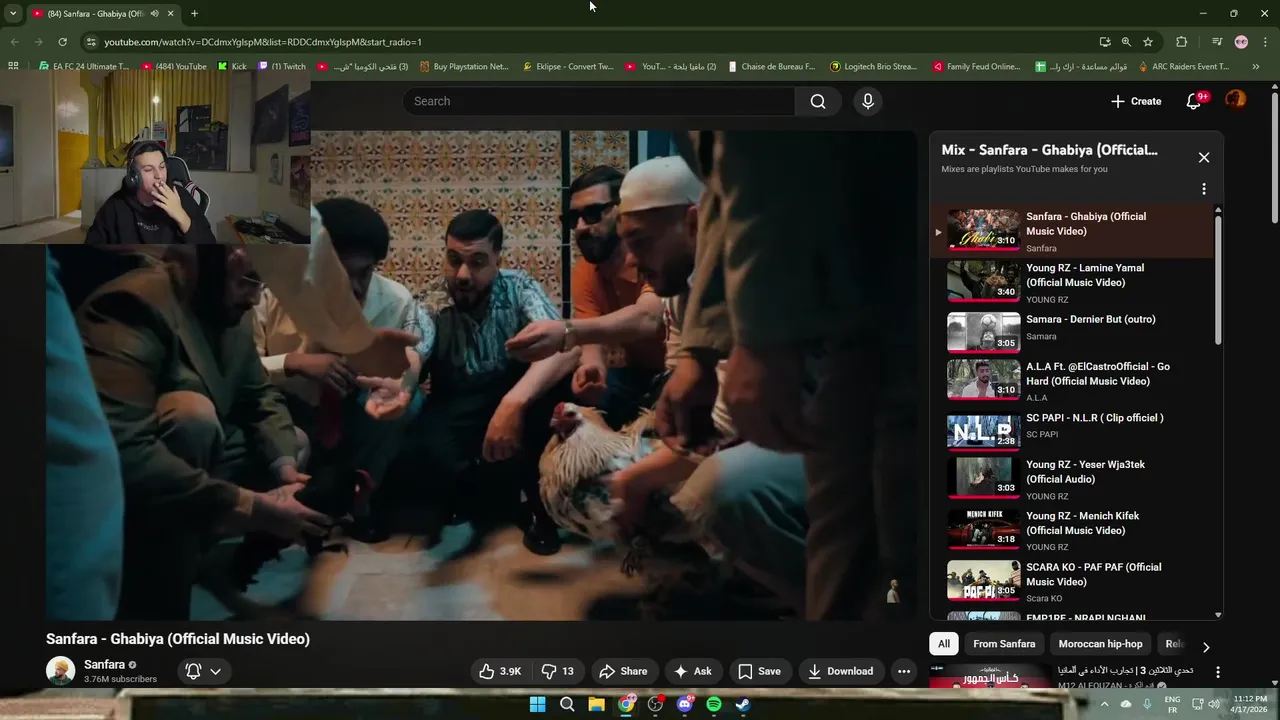Open the (1) Twitch bookmark
The image size is (1280, 720).
click(282, 67)
